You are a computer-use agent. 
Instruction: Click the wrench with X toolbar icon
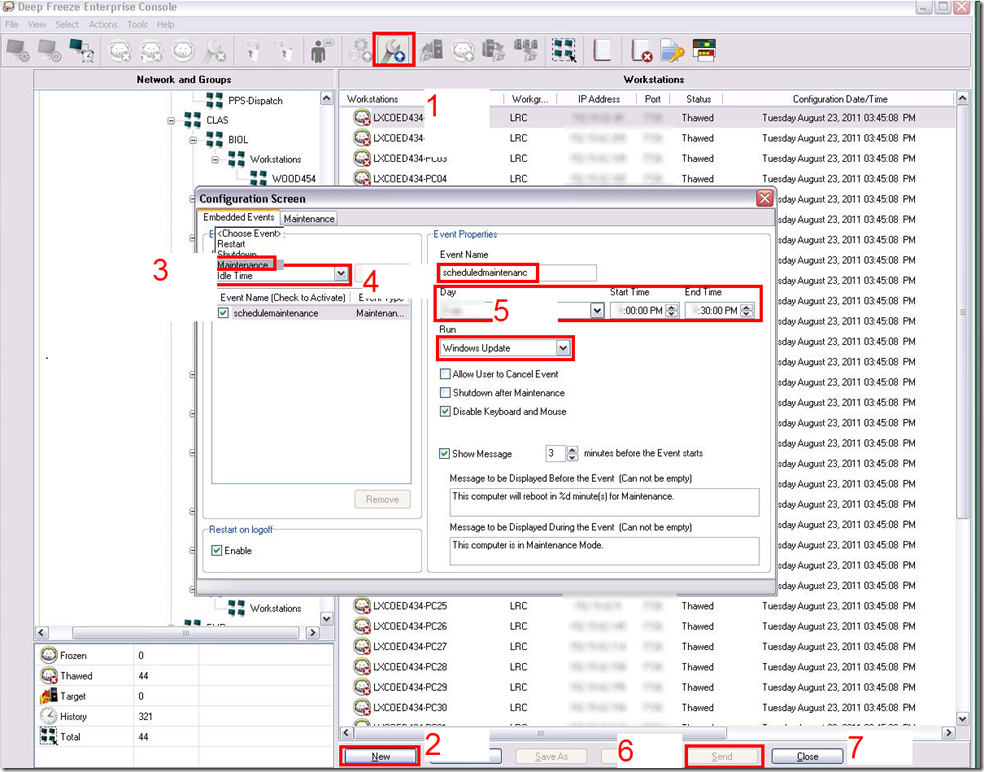pos(215,51)
